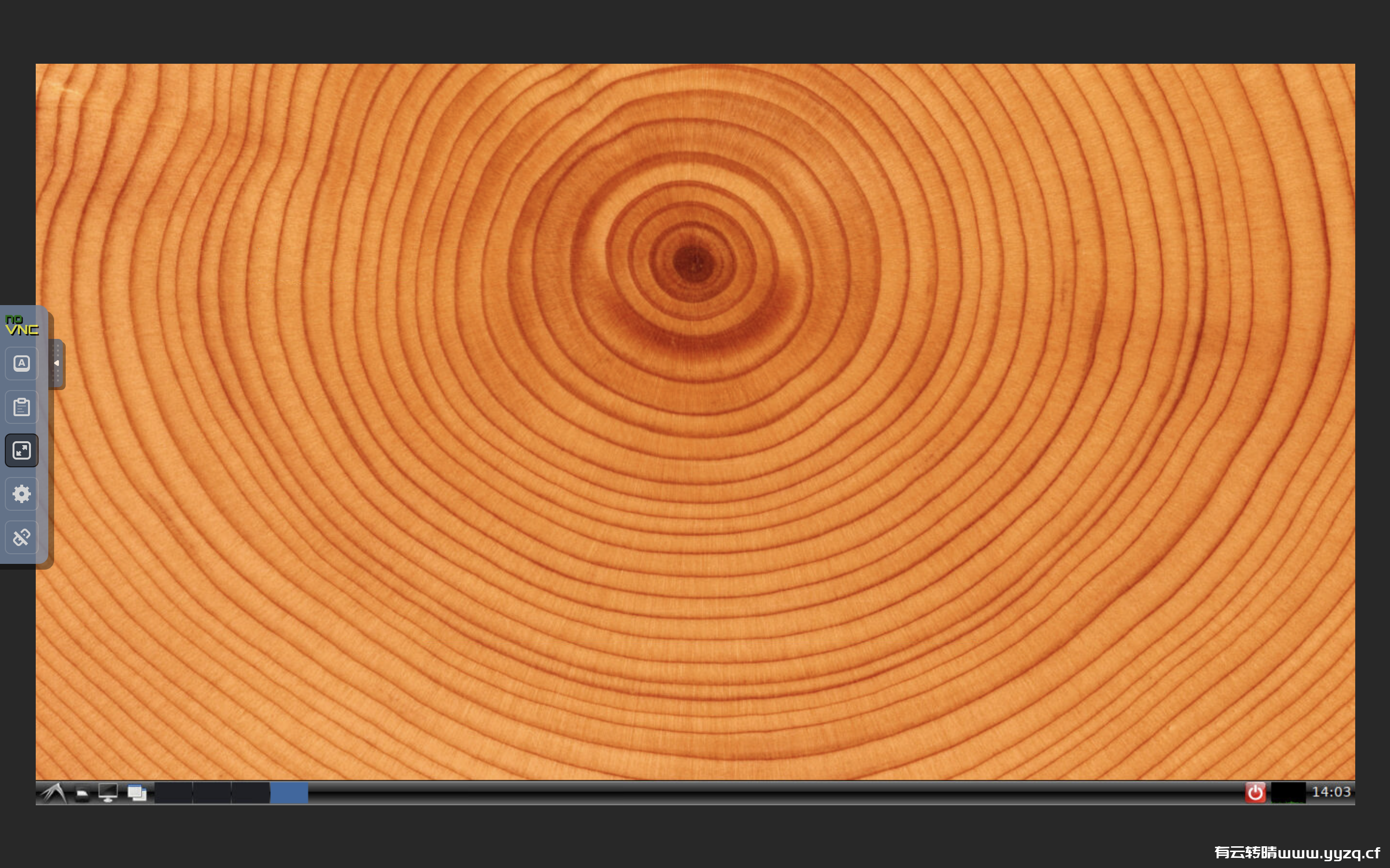Switch to the third workspace in the pager

[250, 793]
